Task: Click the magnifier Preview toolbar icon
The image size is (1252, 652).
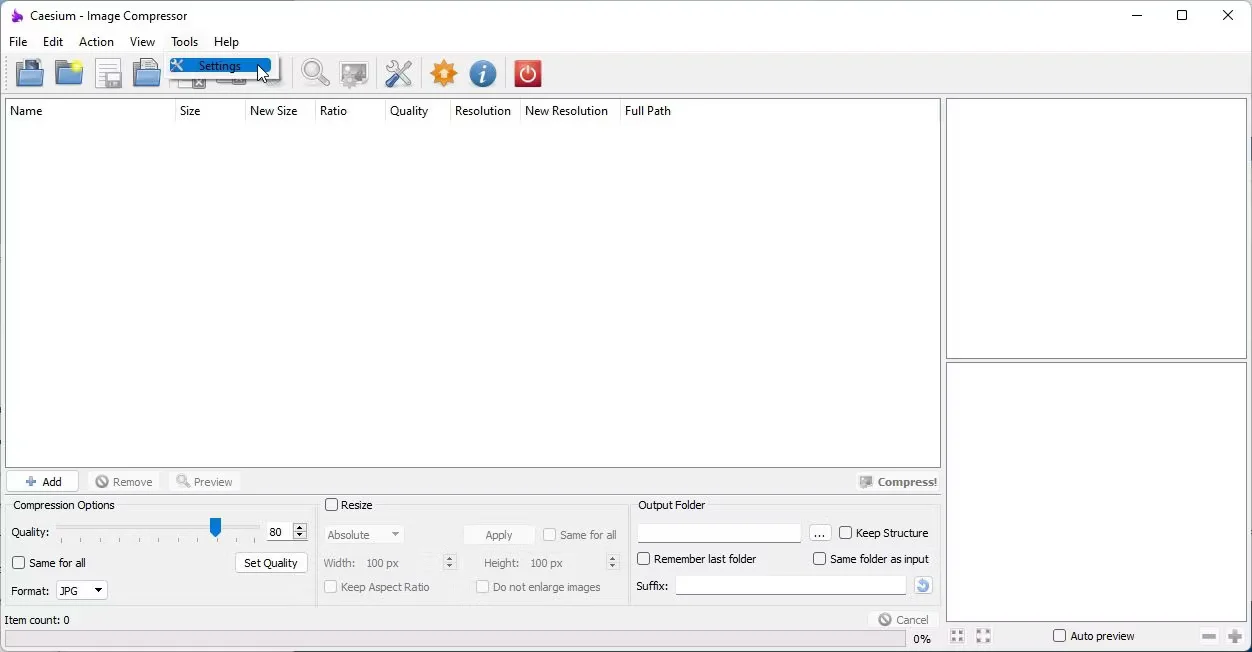Action: click(315, 73)
